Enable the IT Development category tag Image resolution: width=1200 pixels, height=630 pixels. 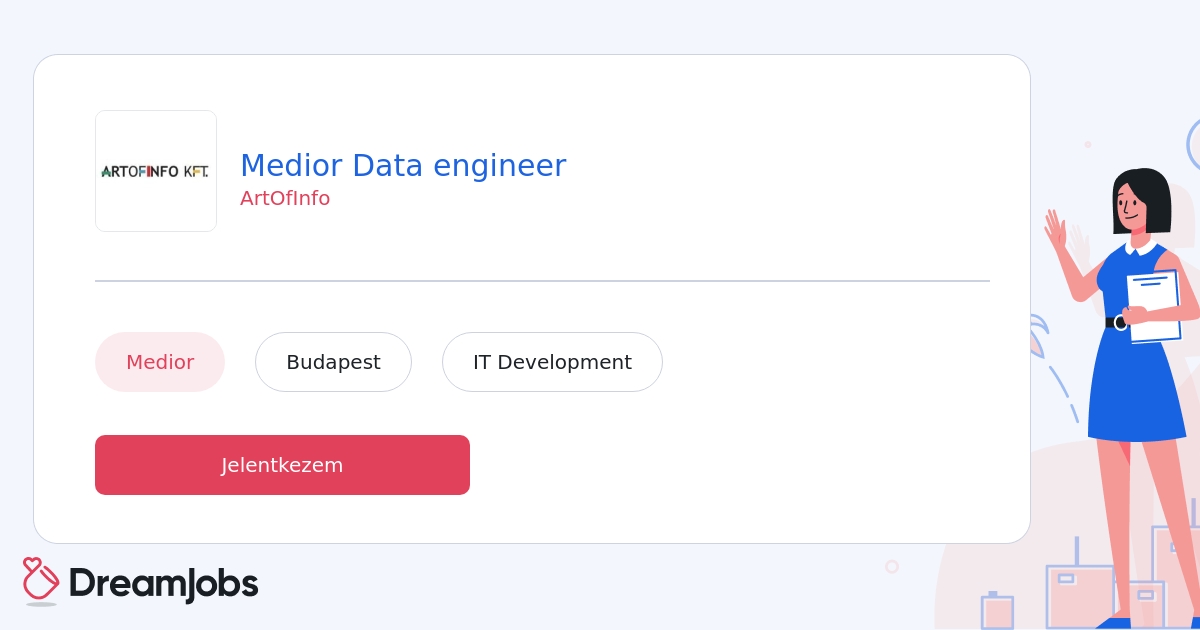click(552, 362)
